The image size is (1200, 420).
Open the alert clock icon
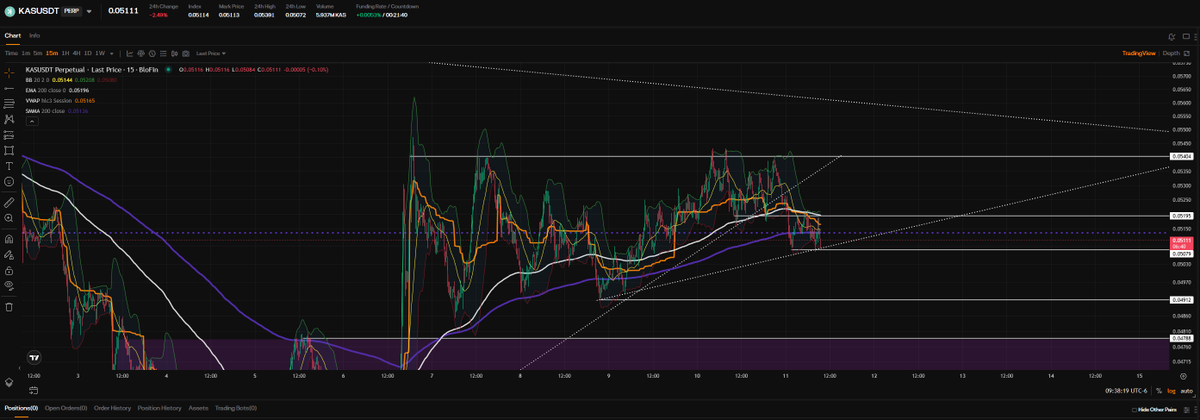click(152, 53)
